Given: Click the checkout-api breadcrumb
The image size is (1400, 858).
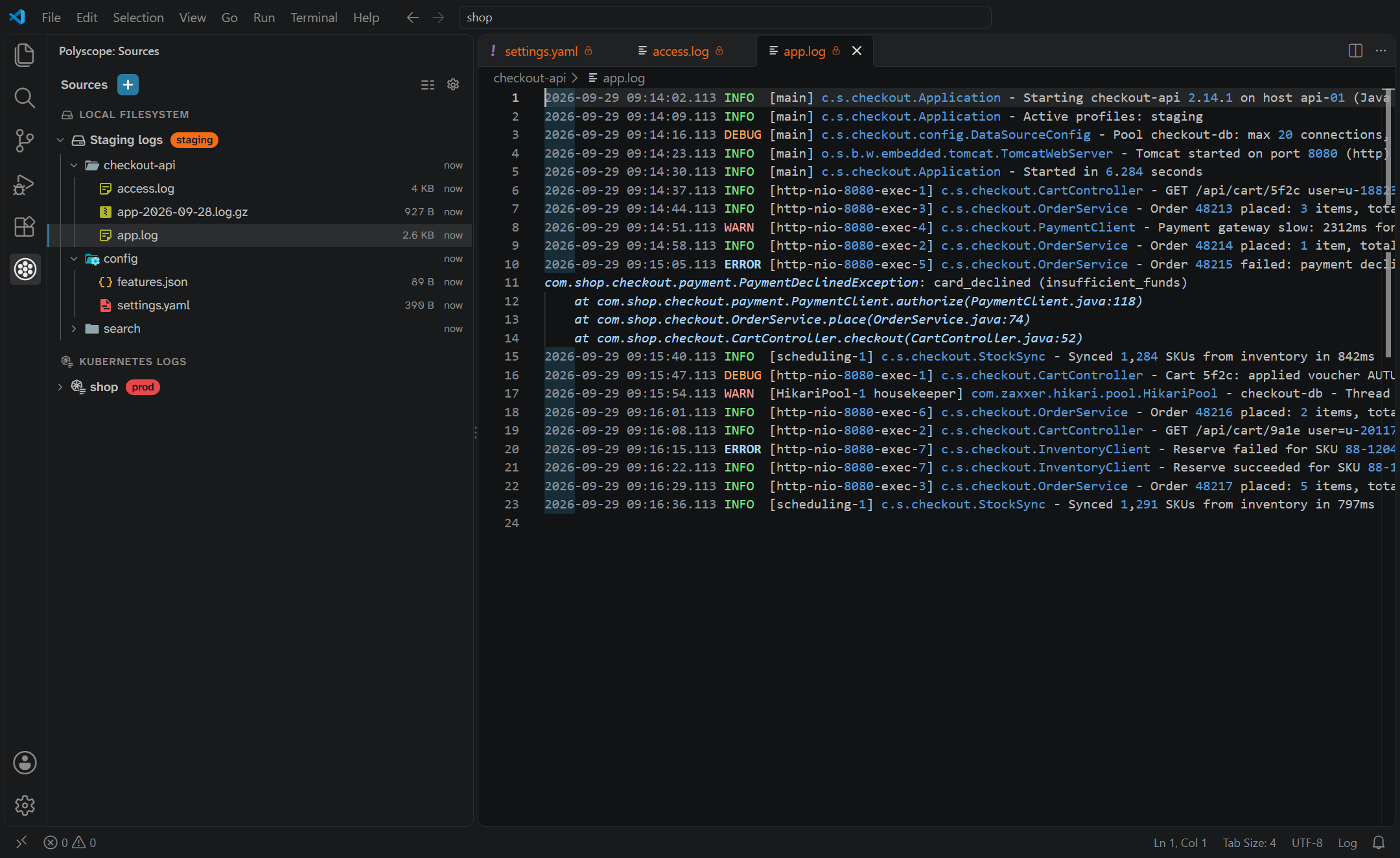Looking at the screenshot, I should [530, 78].
